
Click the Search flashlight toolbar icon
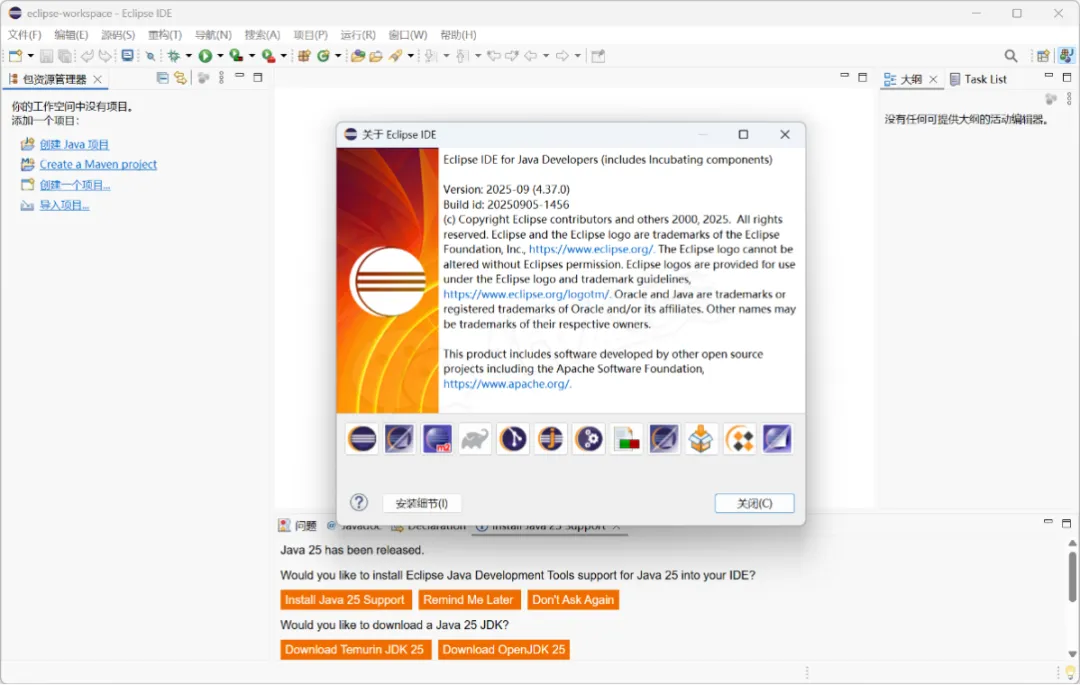(395, 56)
